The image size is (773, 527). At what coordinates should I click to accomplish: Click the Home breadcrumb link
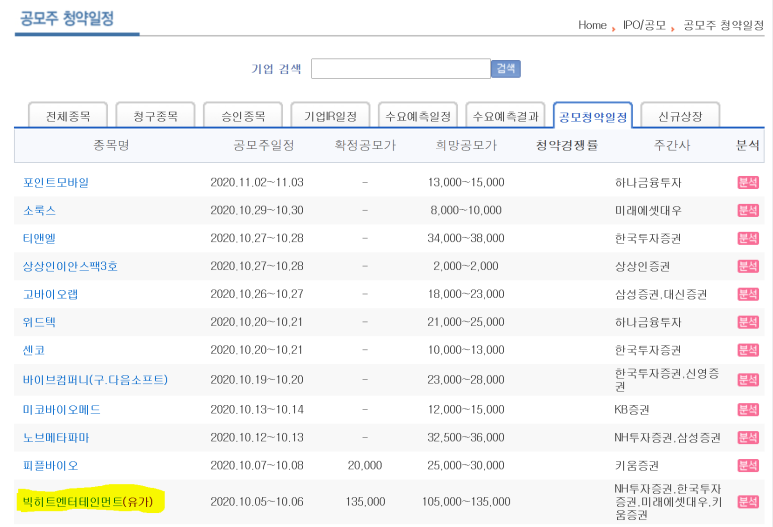[592, 25]
